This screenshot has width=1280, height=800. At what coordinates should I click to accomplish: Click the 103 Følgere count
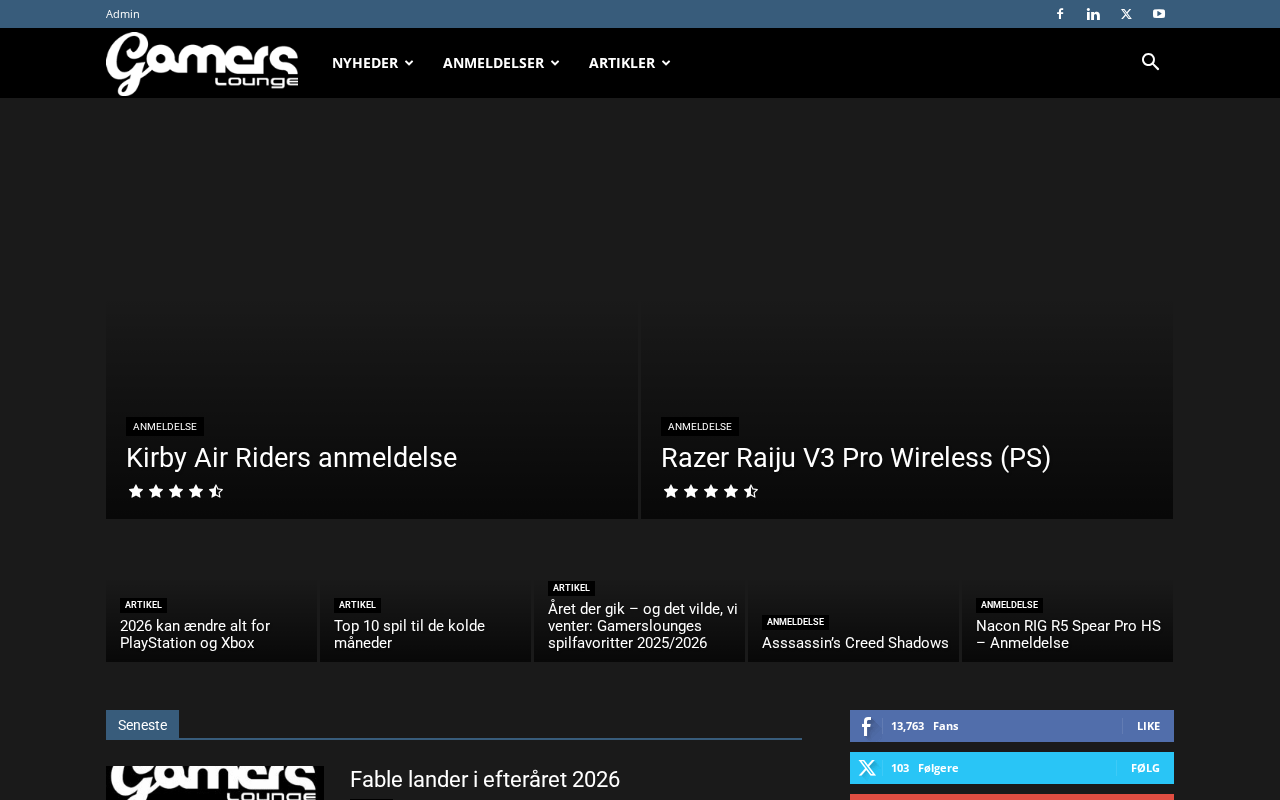coord(924,768)
